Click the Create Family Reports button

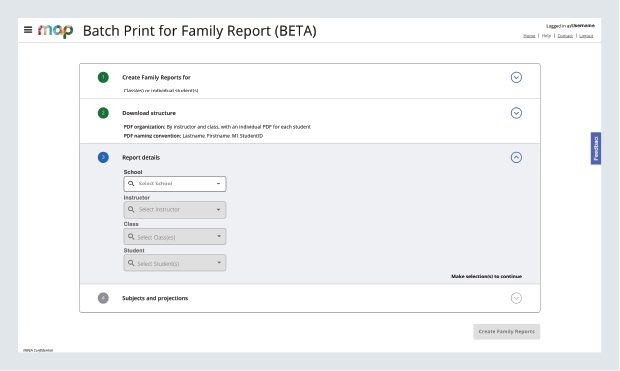(507, 331)
